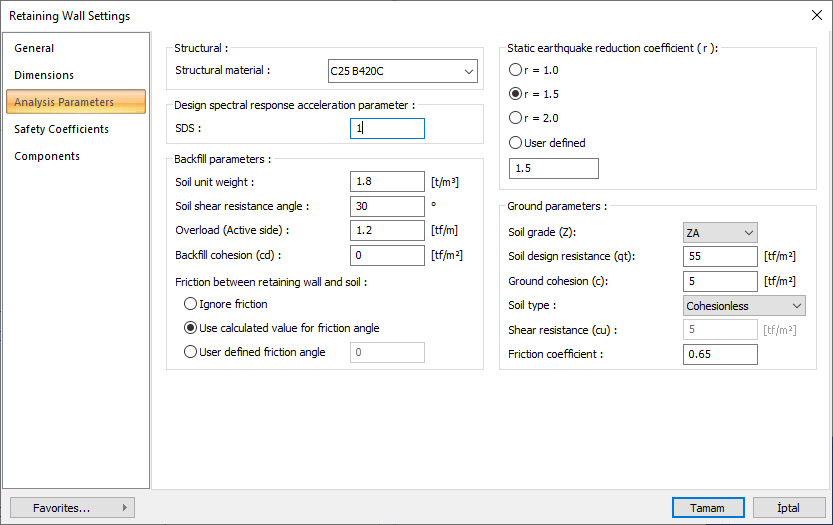Select Ignore friction option
The height and width of the screenshot is (525, 833).
191,304
